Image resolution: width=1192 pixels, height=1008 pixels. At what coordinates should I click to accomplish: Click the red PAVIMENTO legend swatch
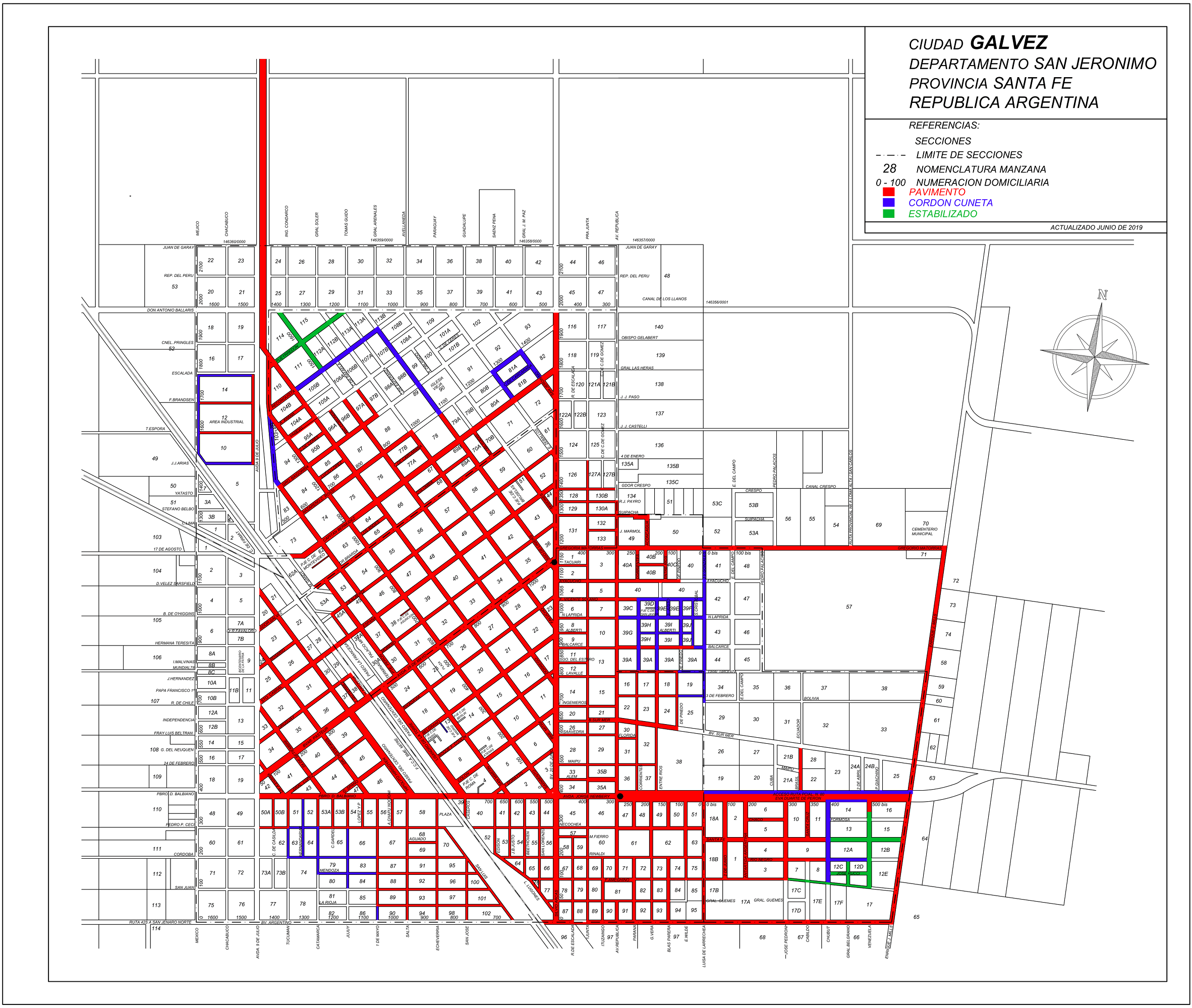(x=888, y=192)
